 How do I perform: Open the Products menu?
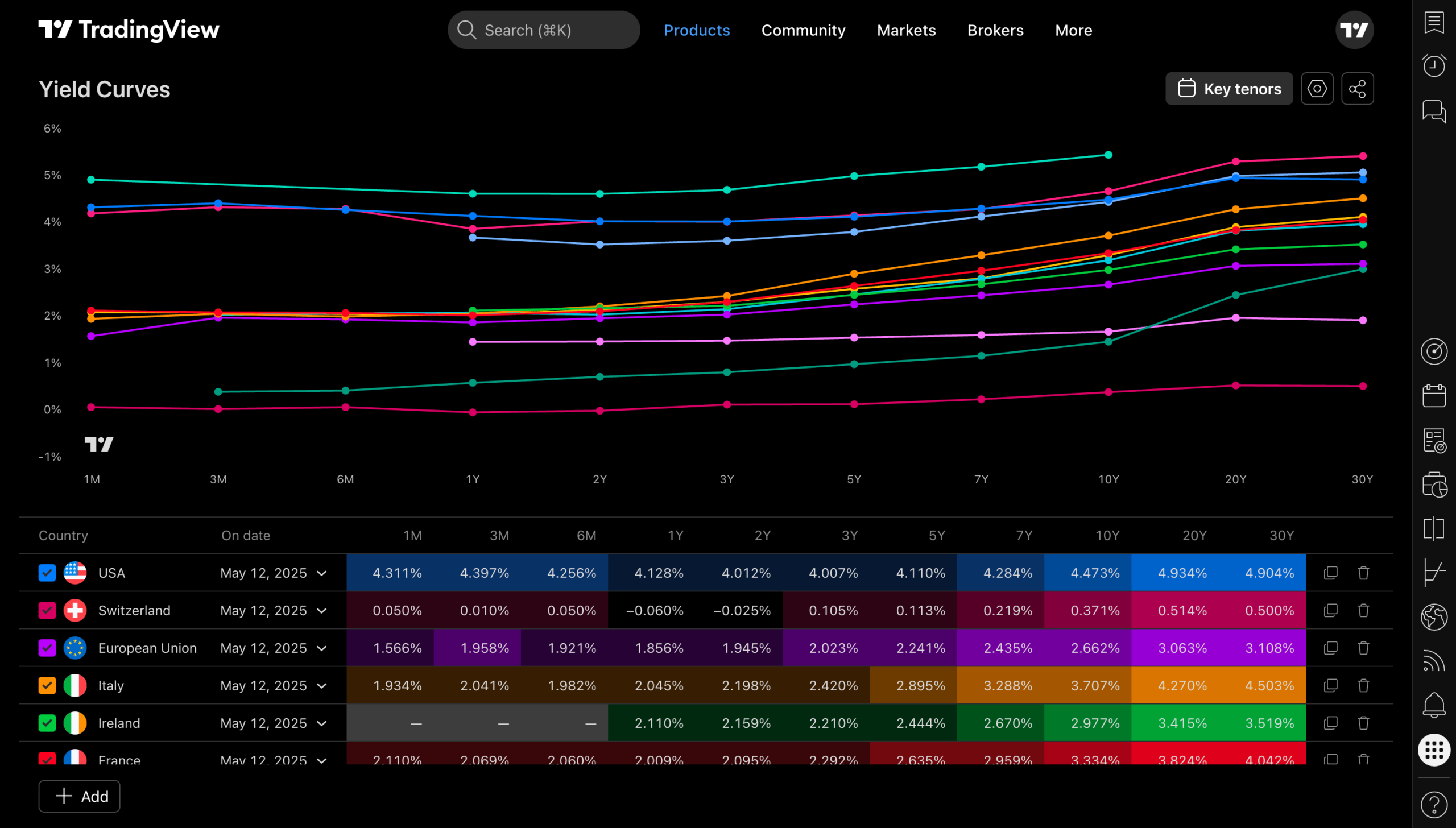tap(697, 30)
